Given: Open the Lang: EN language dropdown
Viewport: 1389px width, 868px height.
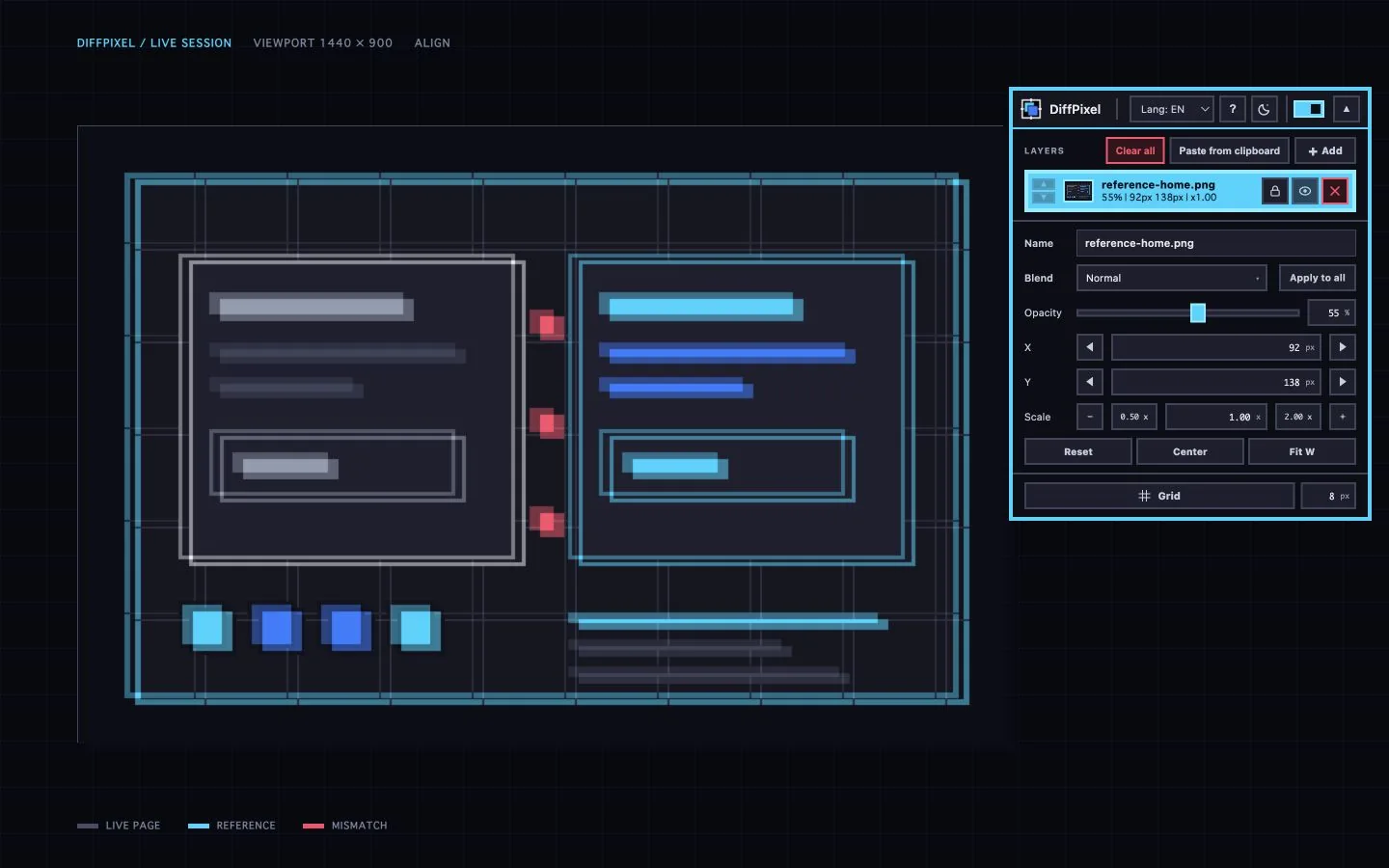Looking at the screenshot, I should pyautogui.click(x=1172, y=109).
